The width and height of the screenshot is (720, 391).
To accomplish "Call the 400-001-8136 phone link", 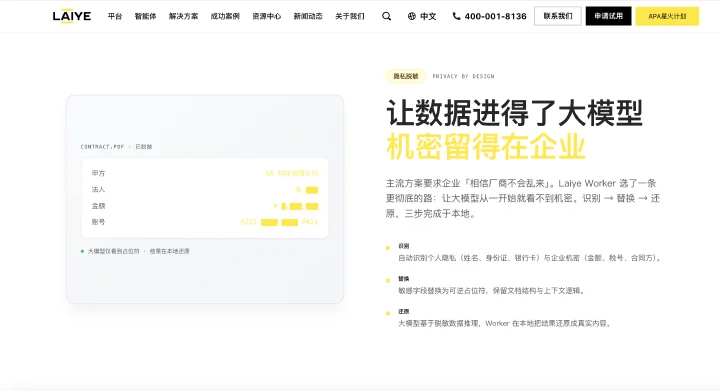I will [x=495, y=16].
